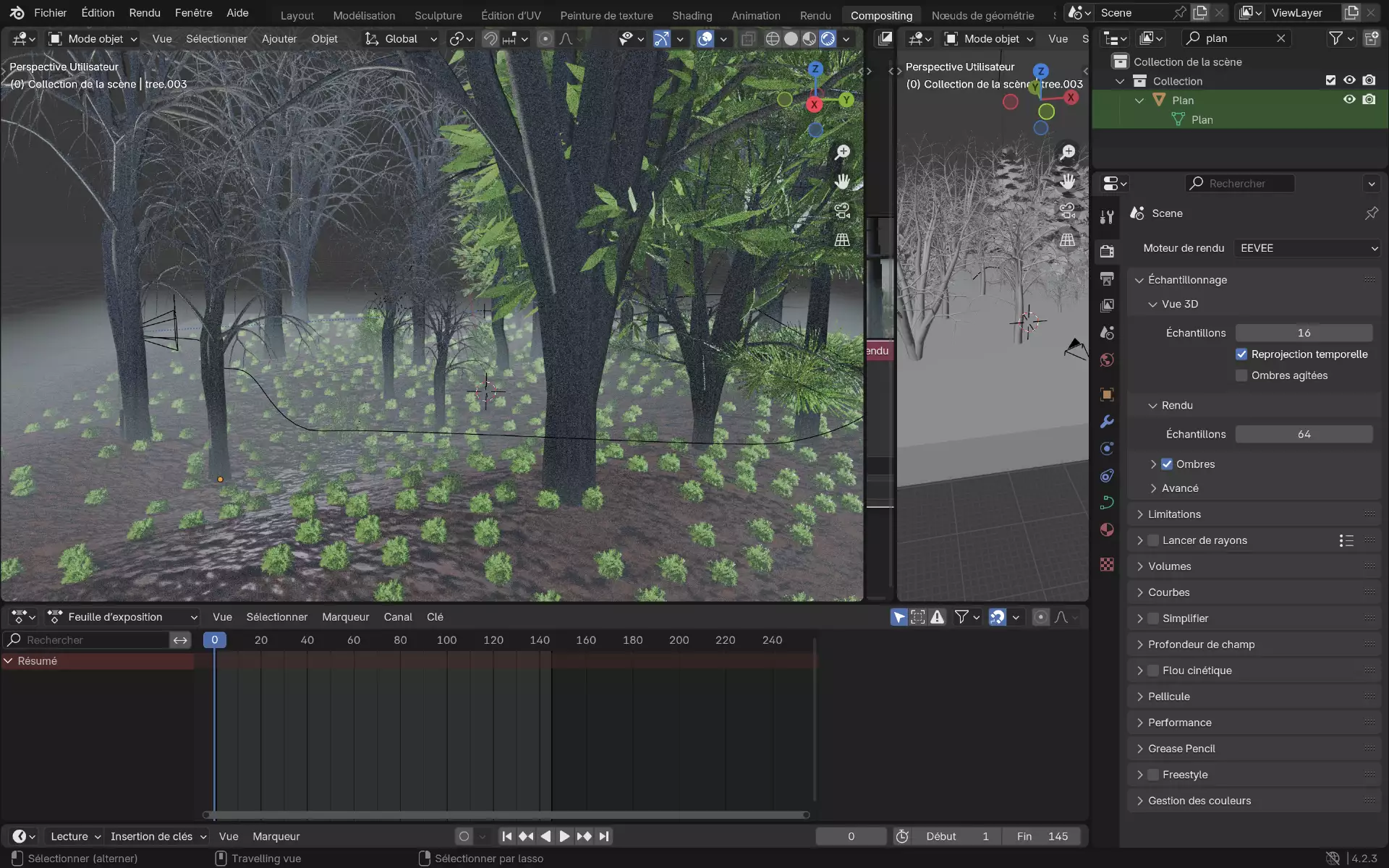Enable the Lancer de rayons checkbox
Screen dimensions: 1389x868
click(1153, 540)
